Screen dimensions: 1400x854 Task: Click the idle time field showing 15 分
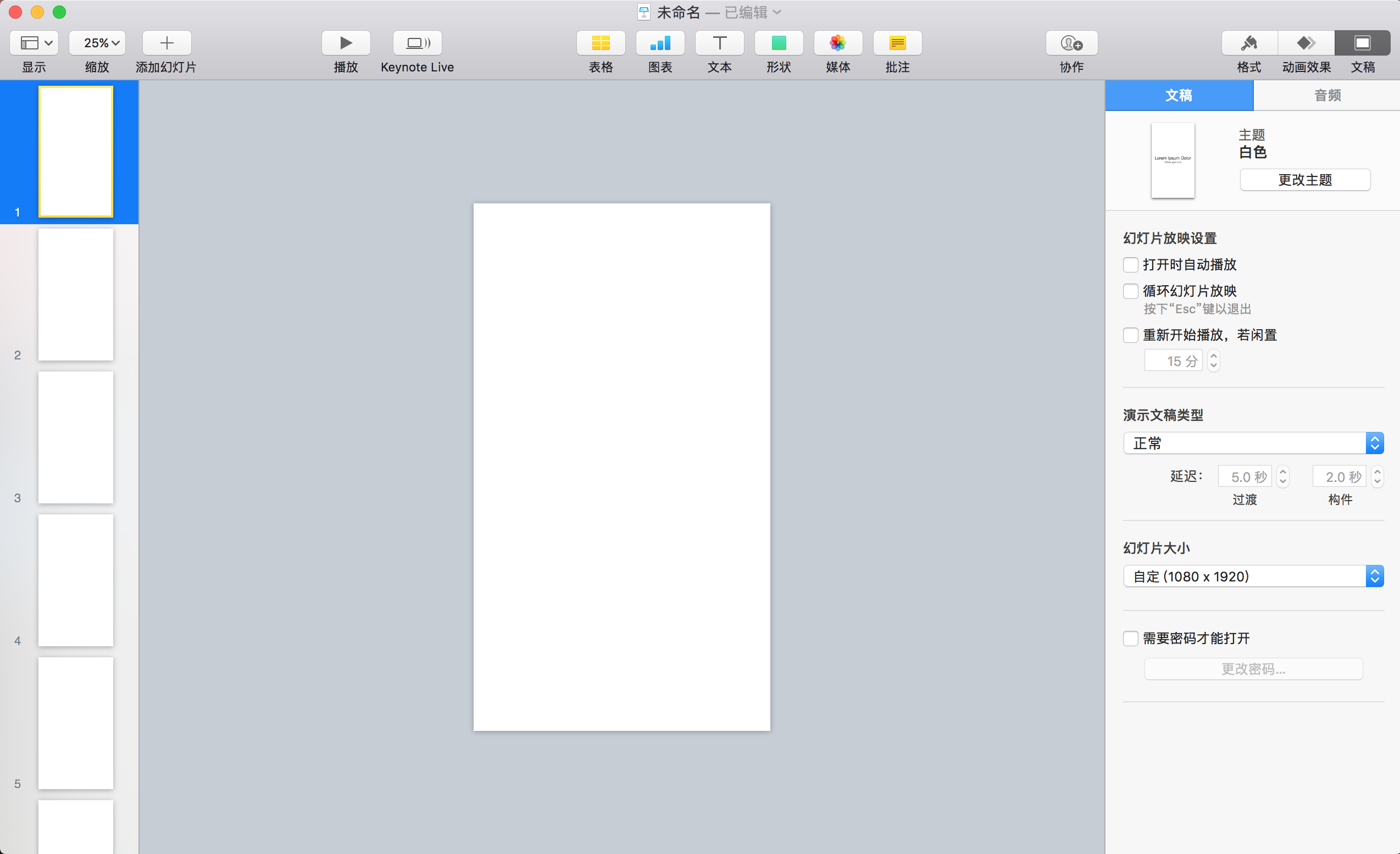1173,361
